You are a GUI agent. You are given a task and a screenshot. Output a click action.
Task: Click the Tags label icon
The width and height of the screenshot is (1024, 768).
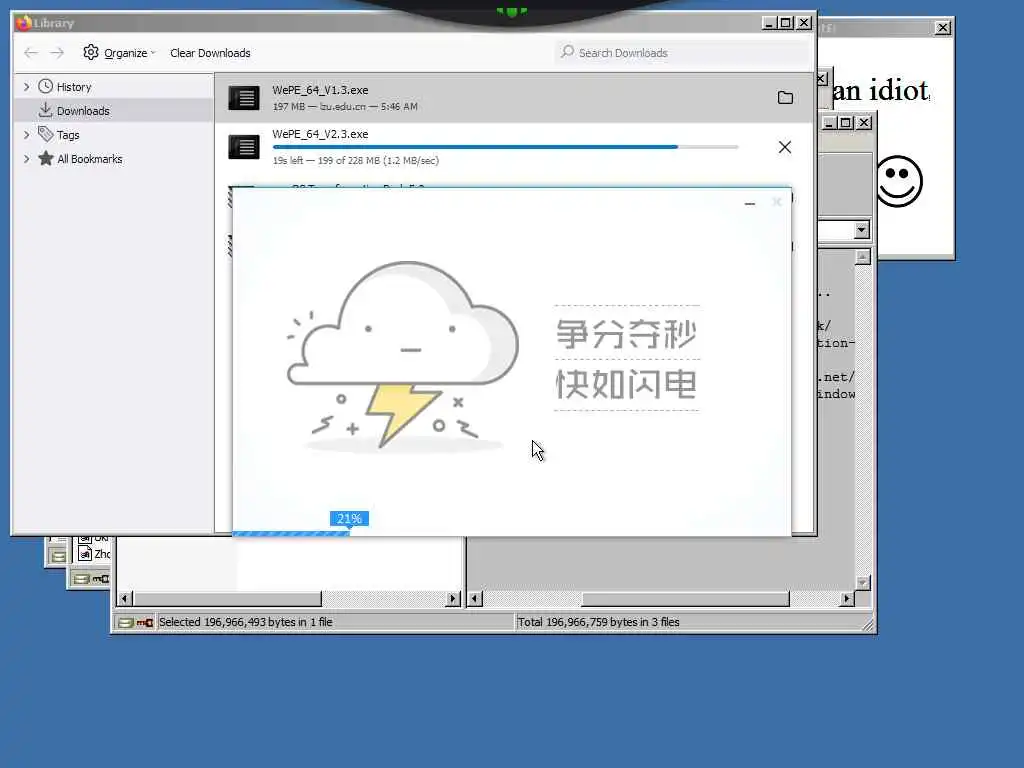coord(46,135)
